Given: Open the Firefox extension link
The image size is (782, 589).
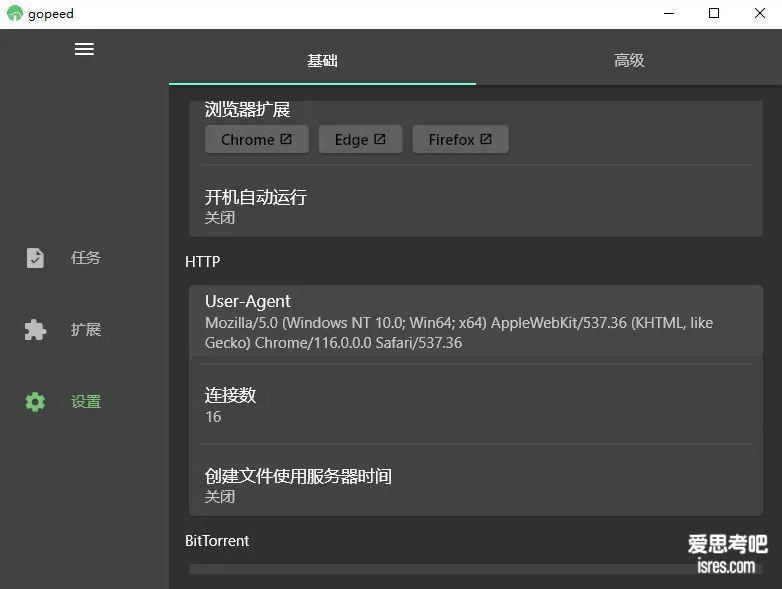Looking at the screenshot, I should tap(460, 139).
